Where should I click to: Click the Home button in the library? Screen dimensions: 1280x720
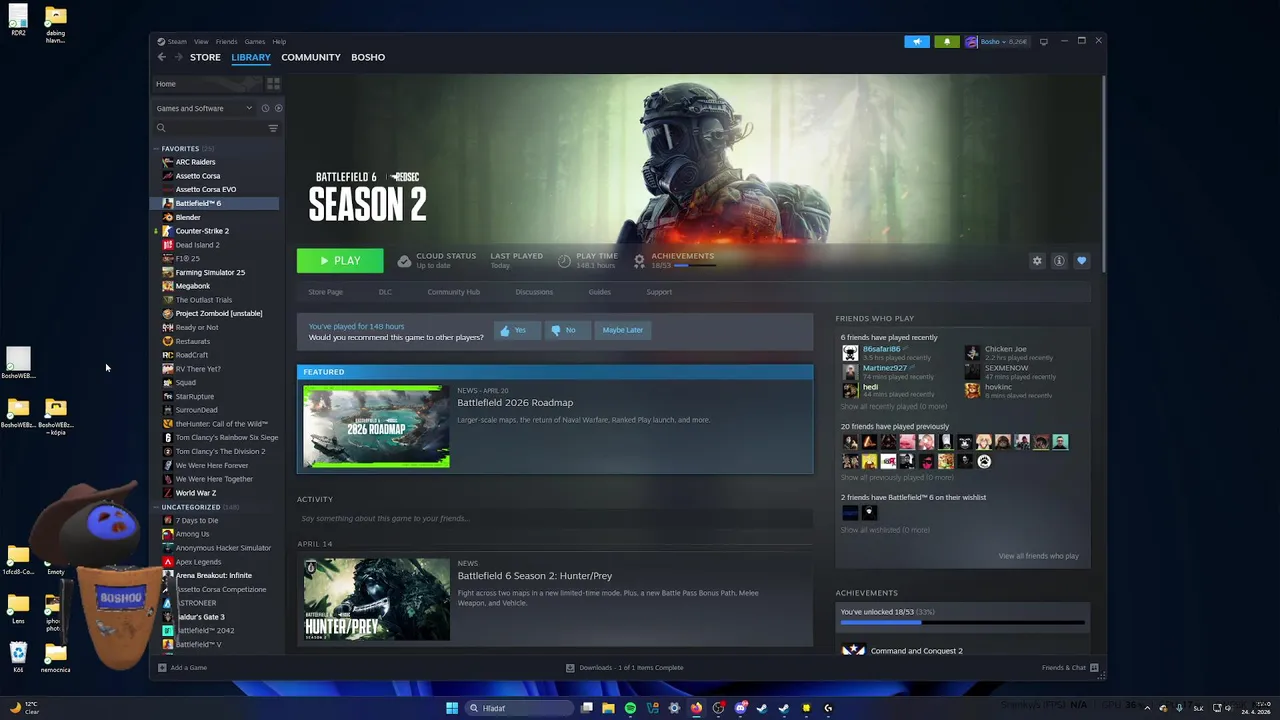tap(206, 84)
